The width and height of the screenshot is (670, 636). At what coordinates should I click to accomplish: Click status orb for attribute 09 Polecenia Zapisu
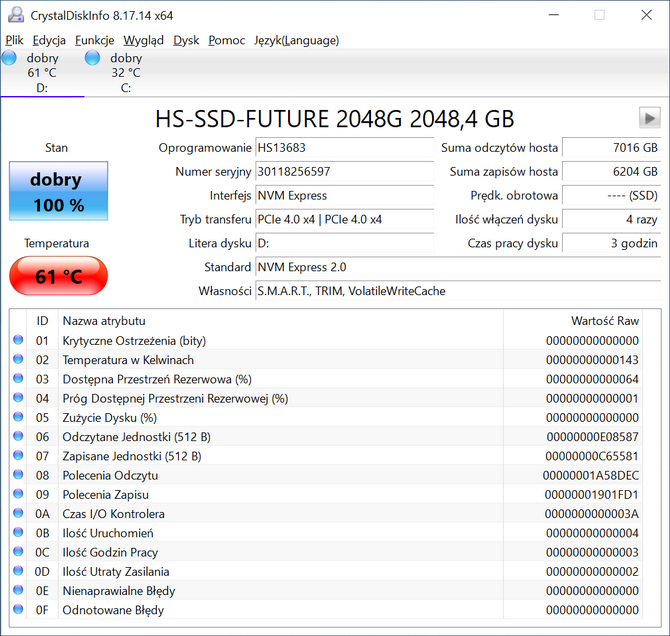(18, 494)
